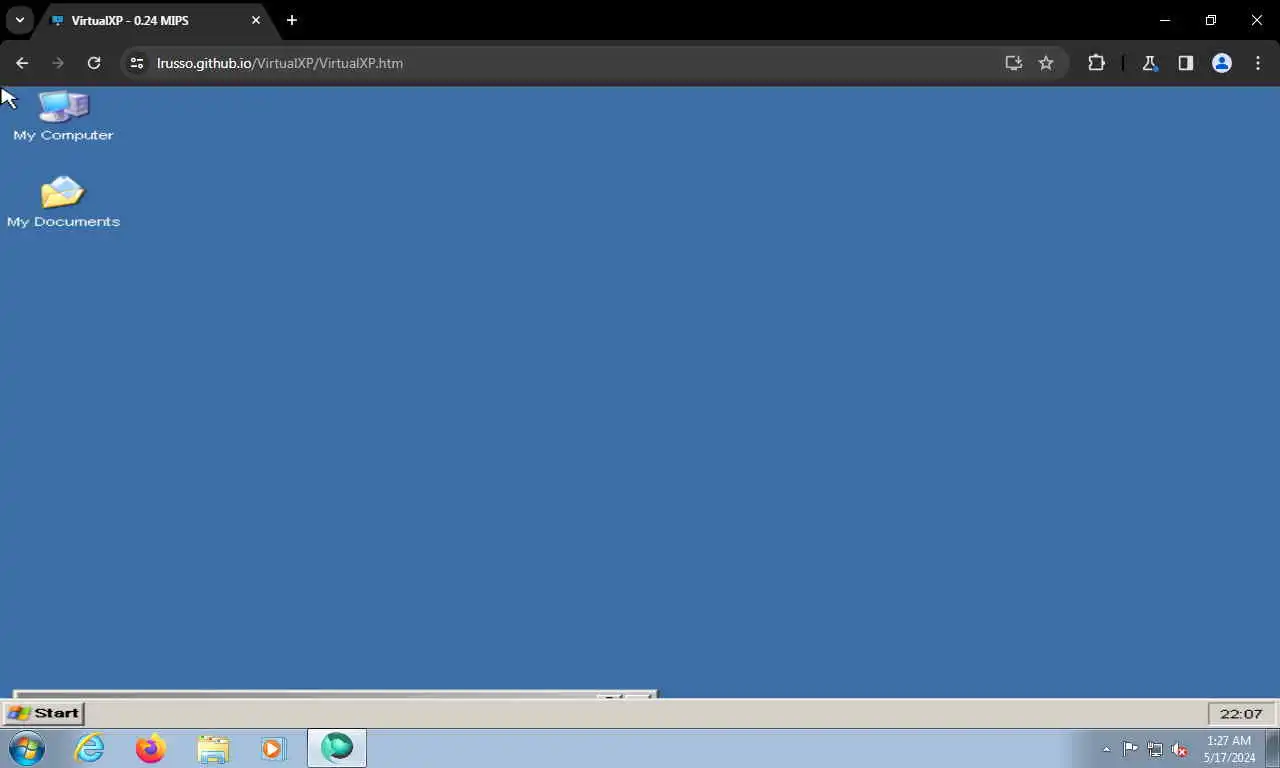Click the network tray icon
Screen dimensions: 1280x768
1155,749
